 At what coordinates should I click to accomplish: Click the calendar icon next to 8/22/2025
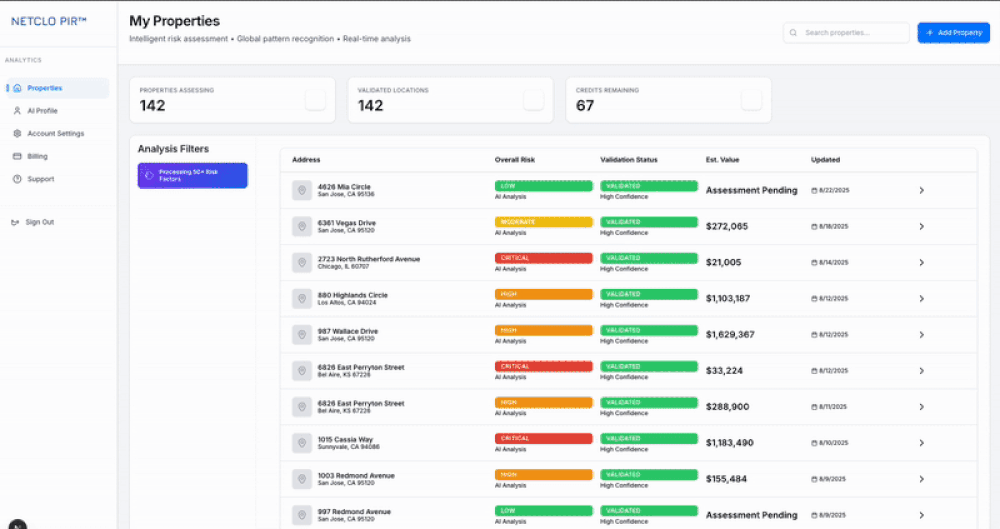coord(814,190)
